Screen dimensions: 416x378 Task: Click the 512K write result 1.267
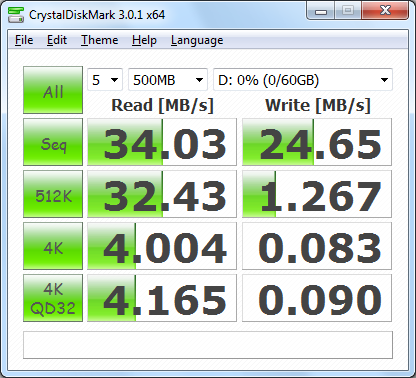click(x=317, y=194)
